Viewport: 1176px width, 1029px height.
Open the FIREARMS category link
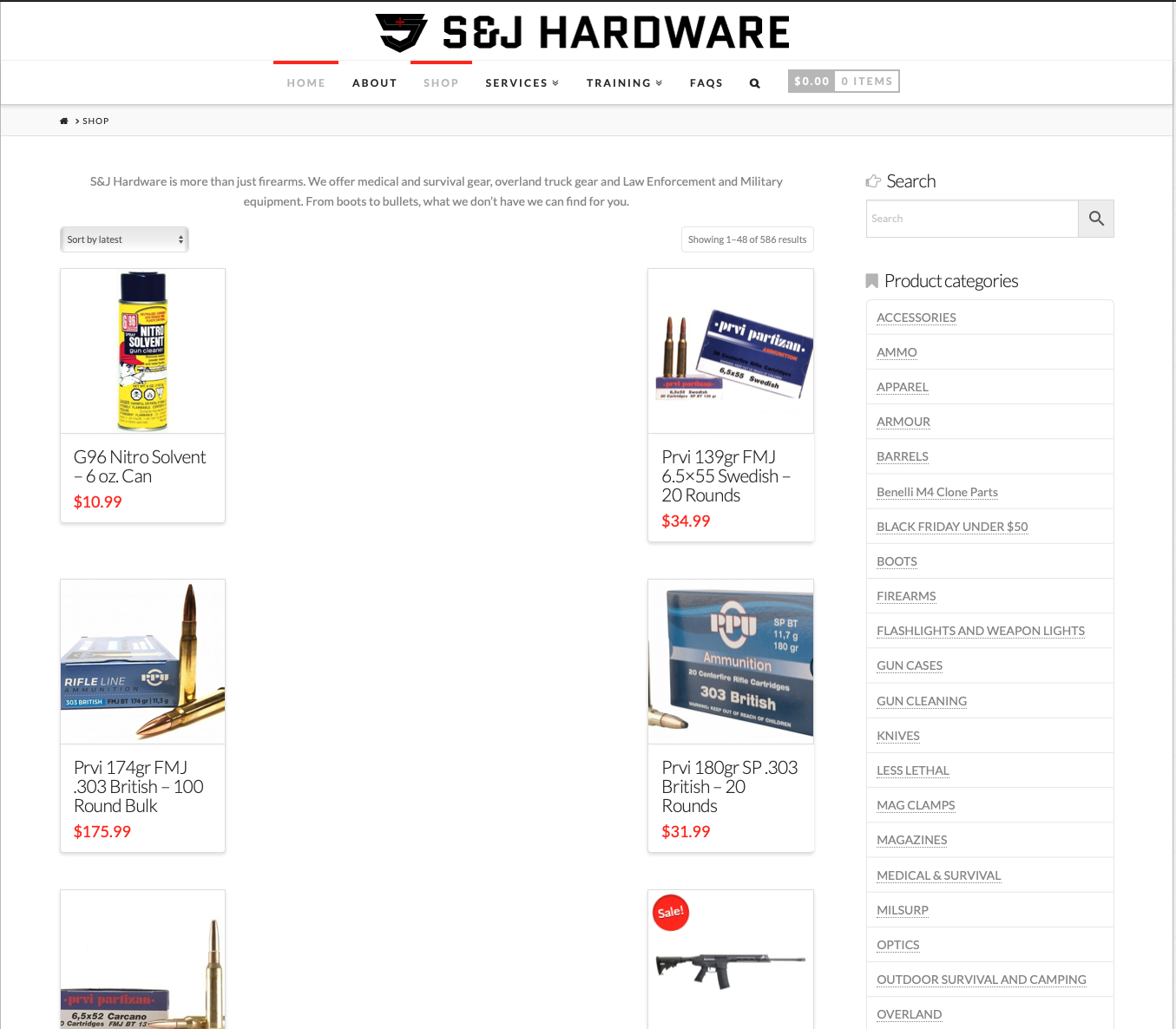point(906,596)
